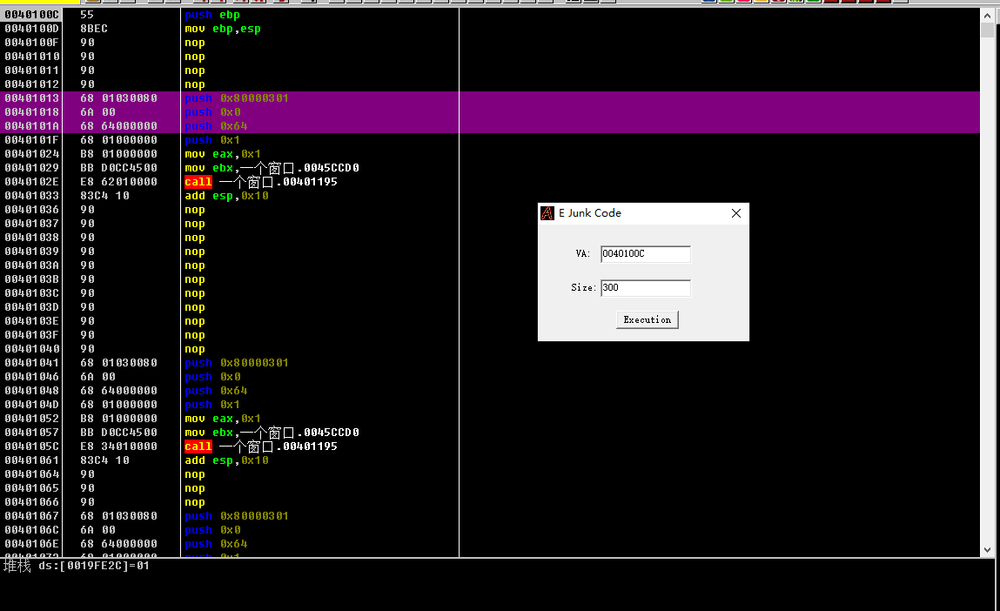Click hex bytes BB D0CC4500 at 00401029
The width and height of the screenshot is (1000, 611).
pos(119,168)
